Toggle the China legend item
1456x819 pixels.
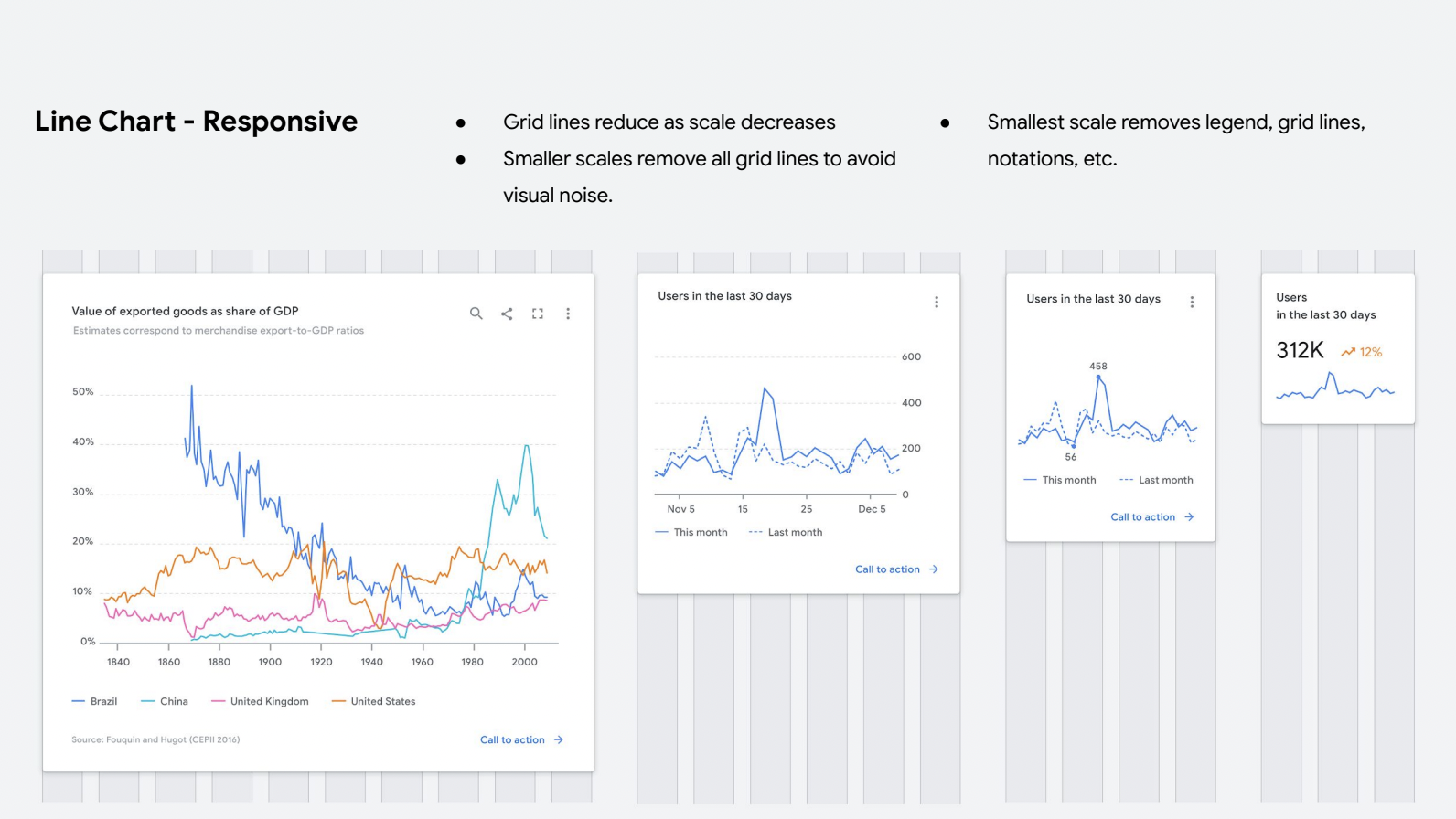166,702
